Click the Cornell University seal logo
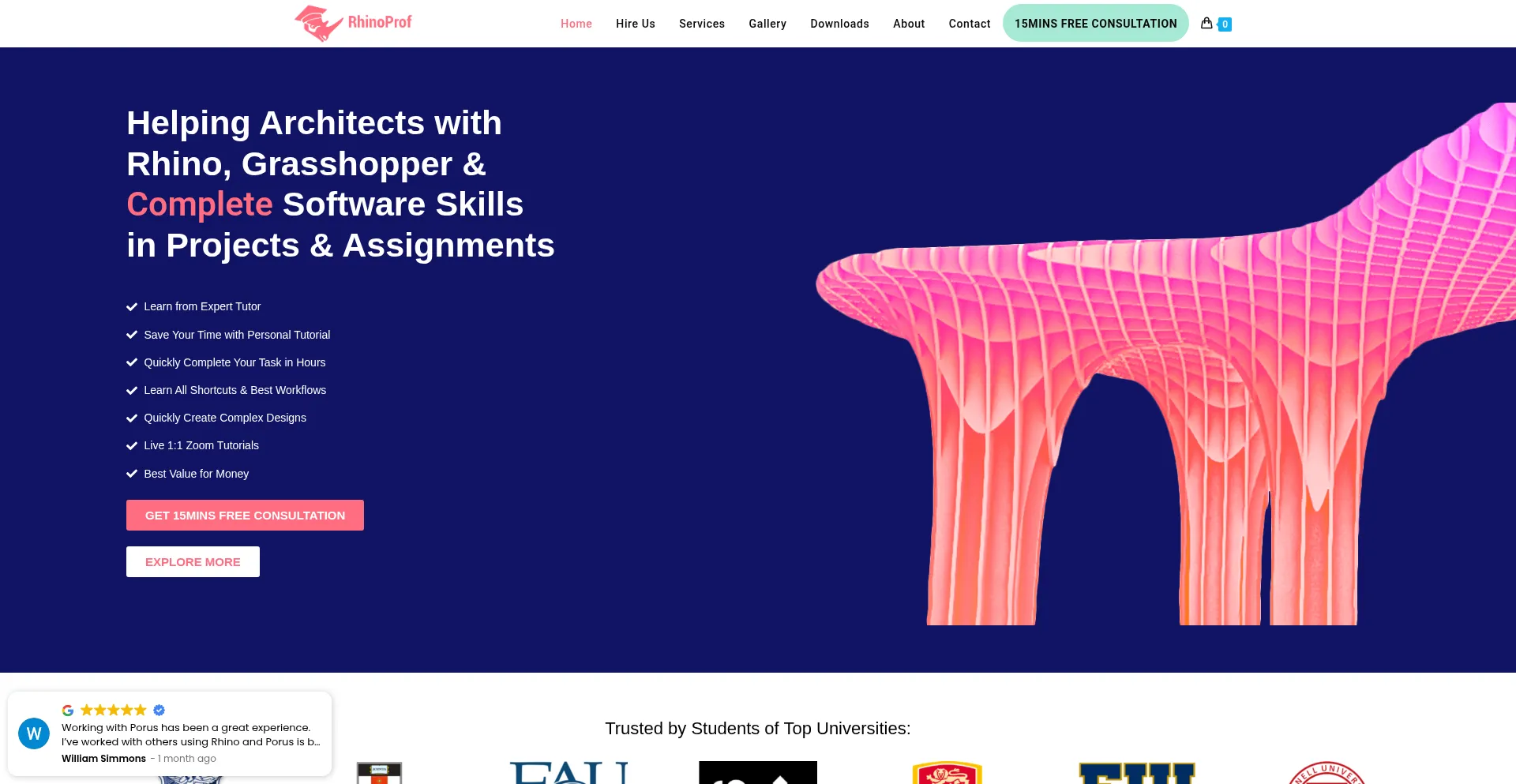 (1326, 773)
